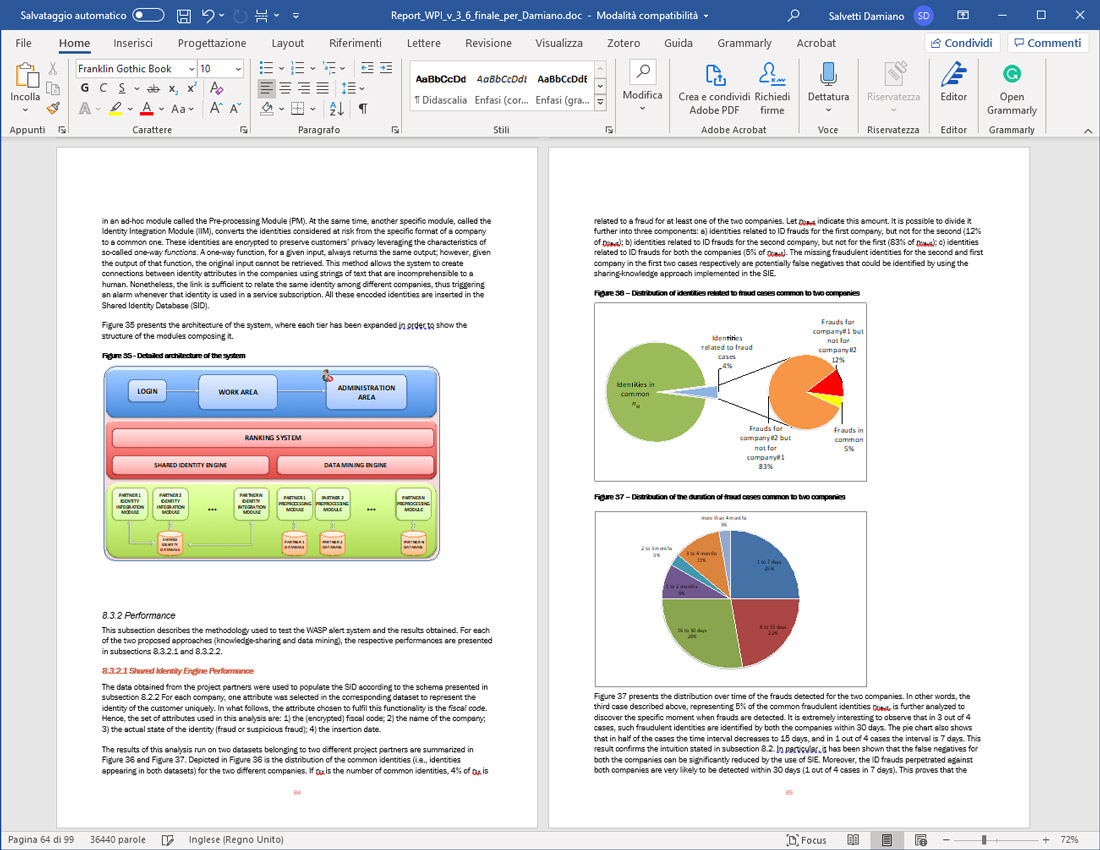The height and width of the screenshot is (850, 1100).
Task: Show paragraph marks with pilcrow icon
Action: pyautogui.click(x=362, y=109)
